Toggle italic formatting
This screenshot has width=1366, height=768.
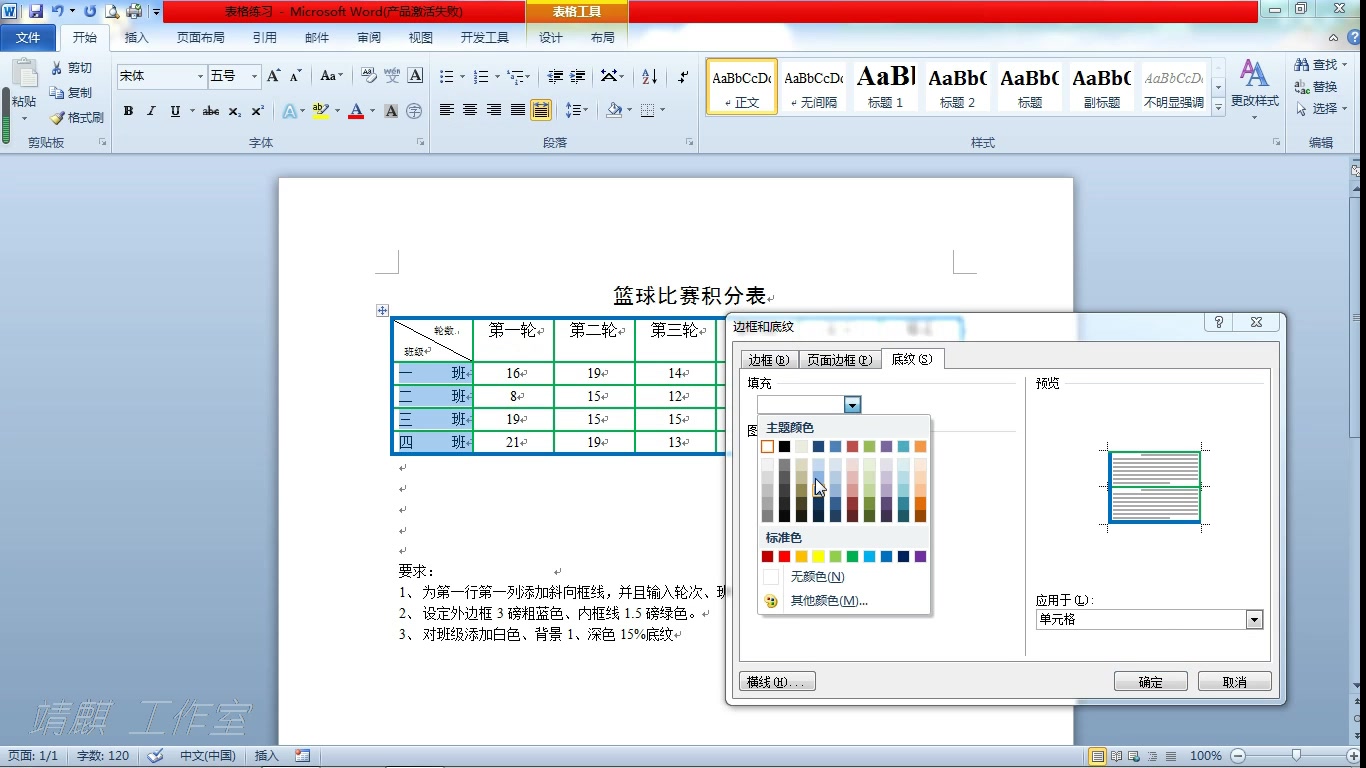pos(151,111)
